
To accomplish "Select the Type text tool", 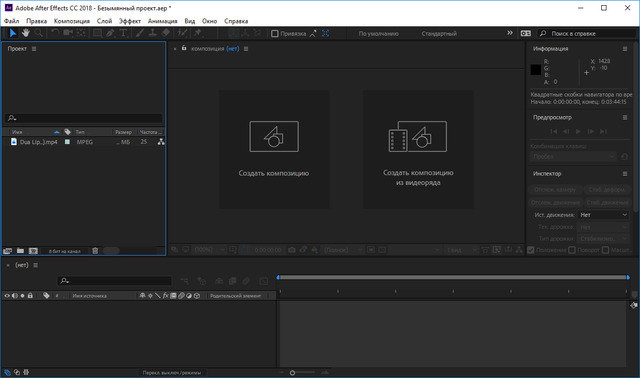I will click(123, 33).
